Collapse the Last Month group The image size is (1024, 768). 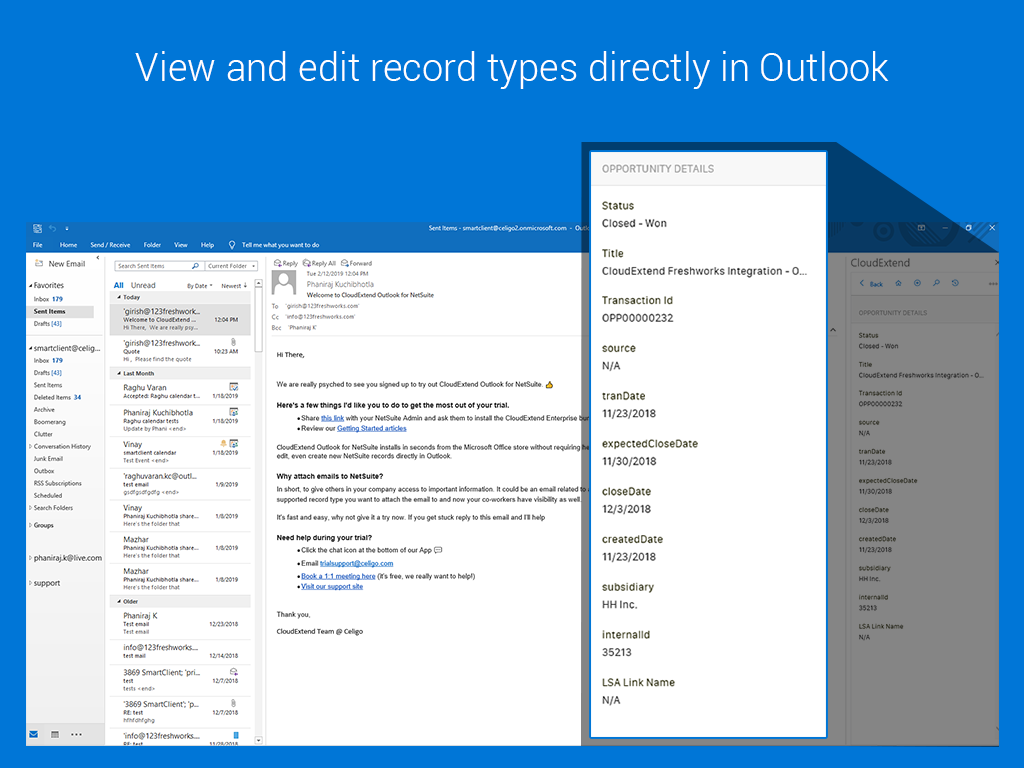pyautogui.click(x=119, y=374)
